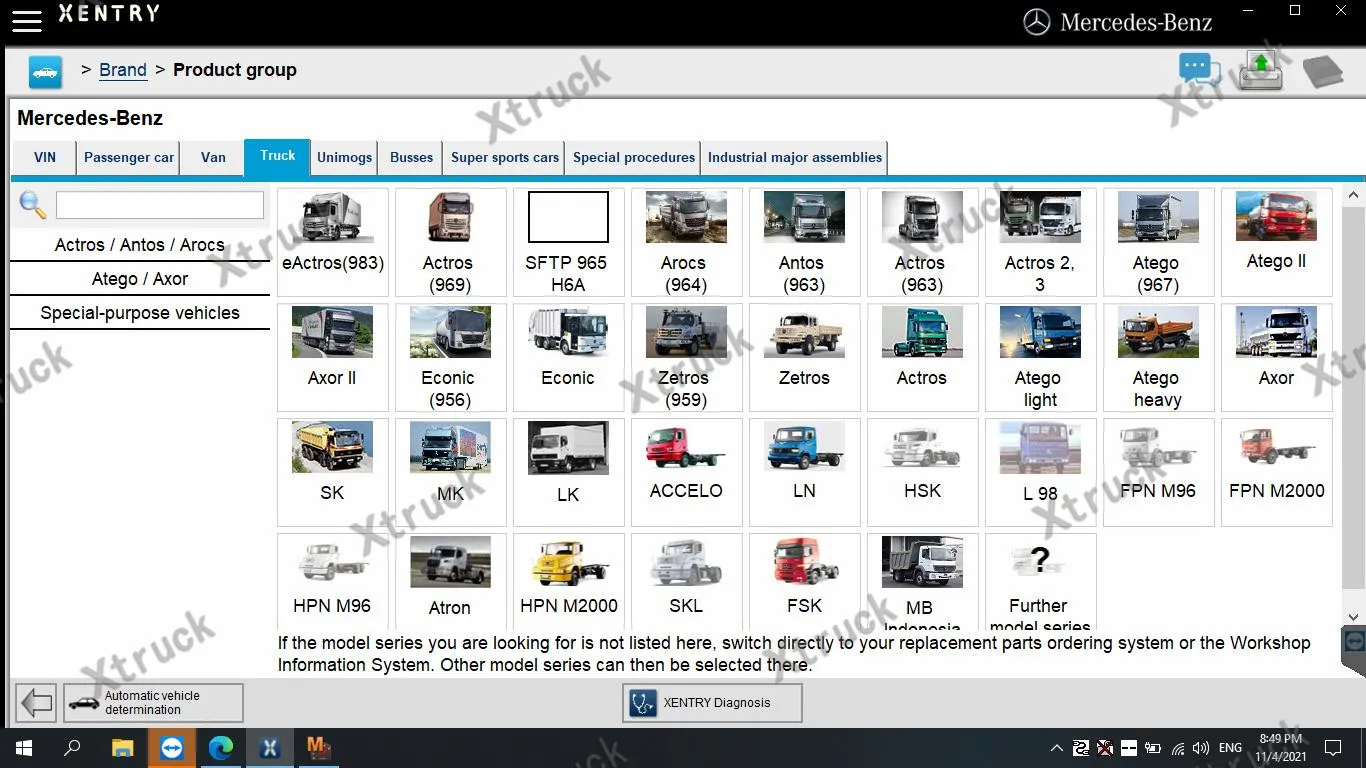The width and height of the screenshot is (1366, 768).
Task: Click the upload tray icon
Action: [1261, 71]
